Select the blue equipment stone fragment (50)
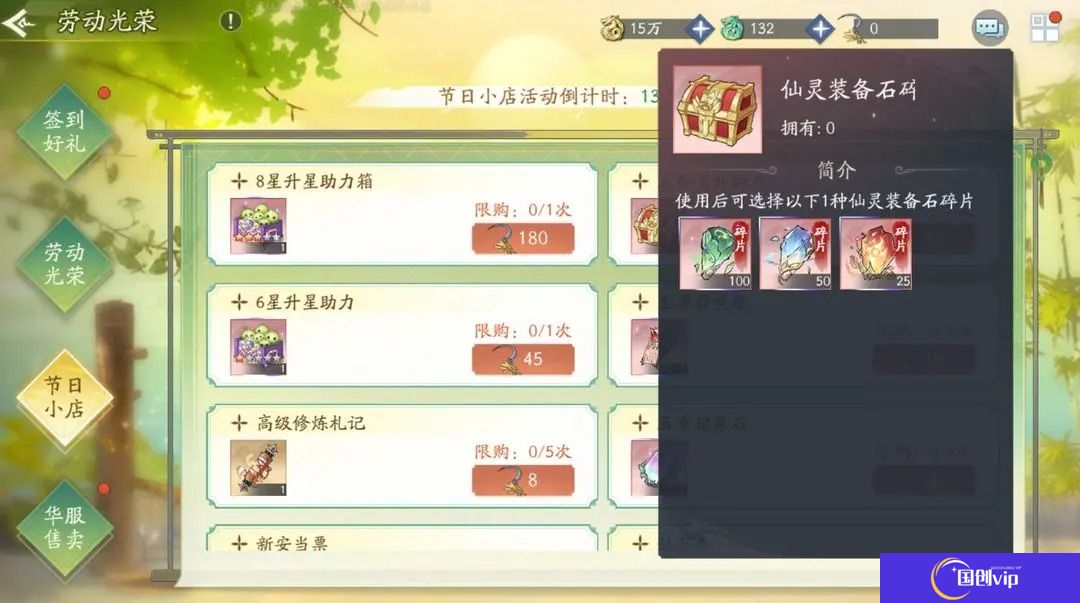This screenshot has width=1080, height=603. (796, 254)
